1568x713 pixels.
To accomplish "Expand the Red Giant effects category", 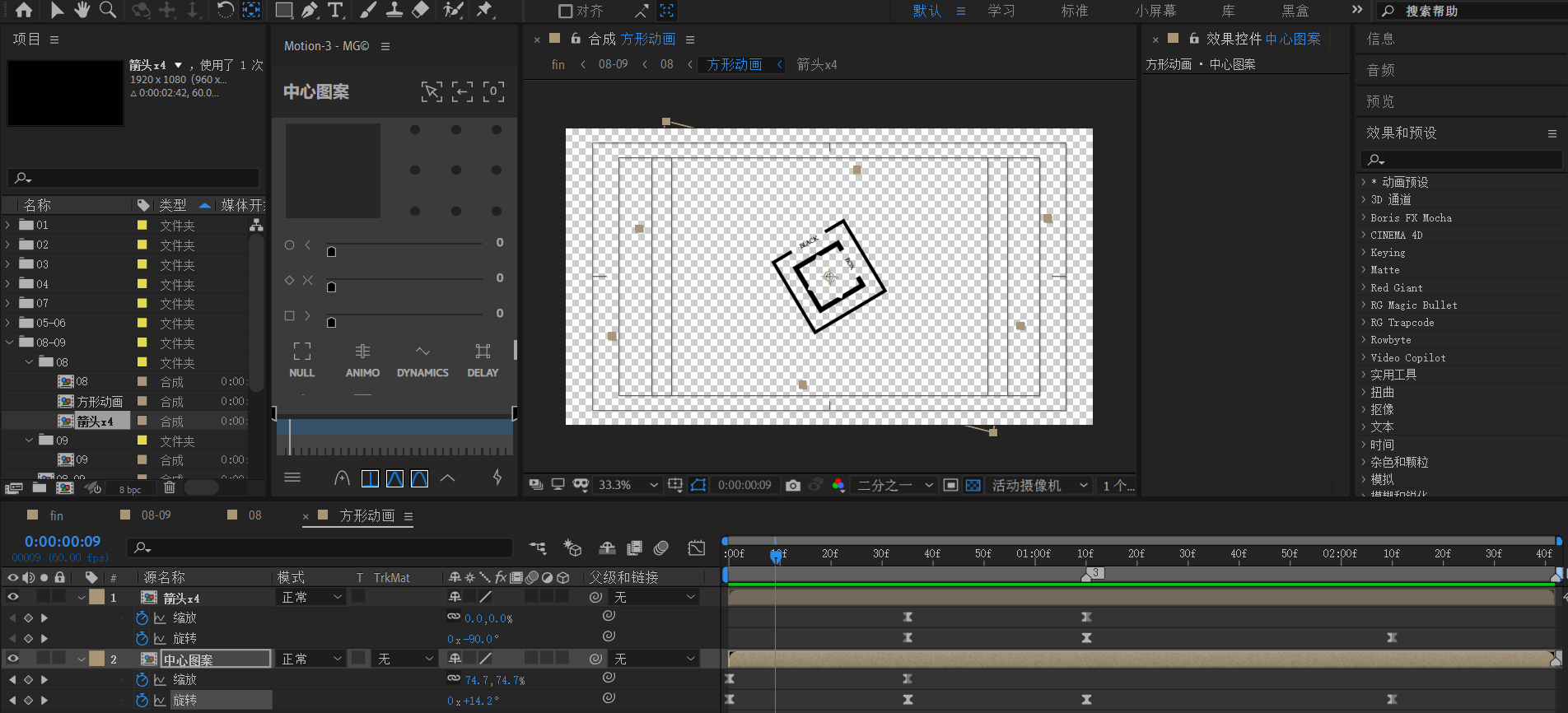I will coord(1364,287).
